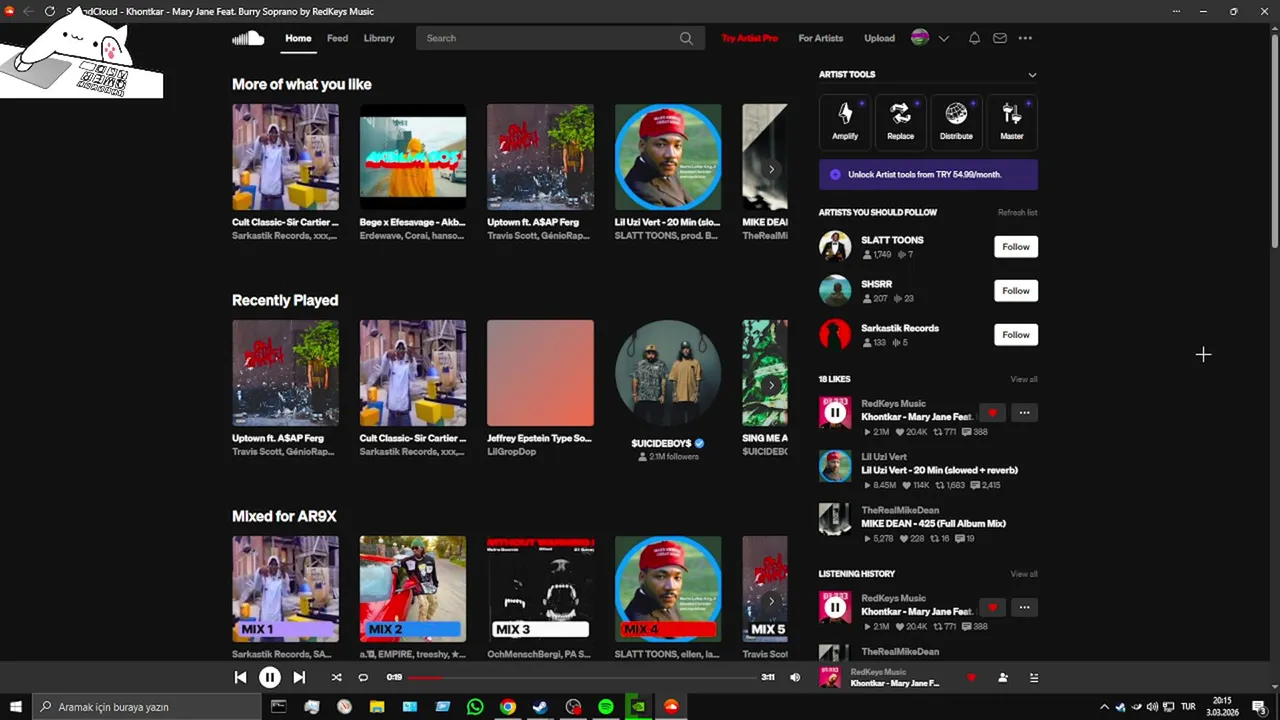Select the Master artist tool
Viewport: 1280px width, 720px height.
click(1012, 121)
